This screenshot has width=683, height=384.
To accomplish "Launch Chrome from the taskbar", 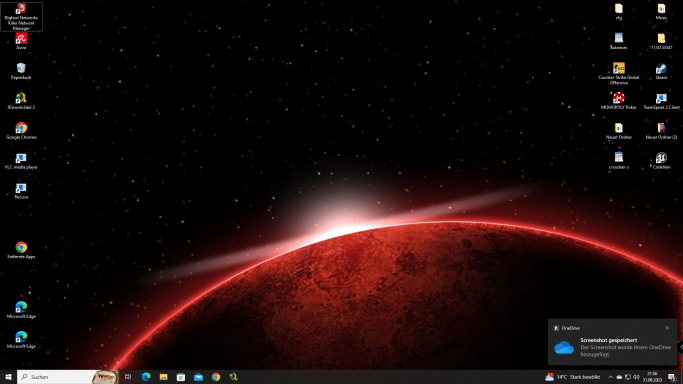I will [x=216, y=377].
